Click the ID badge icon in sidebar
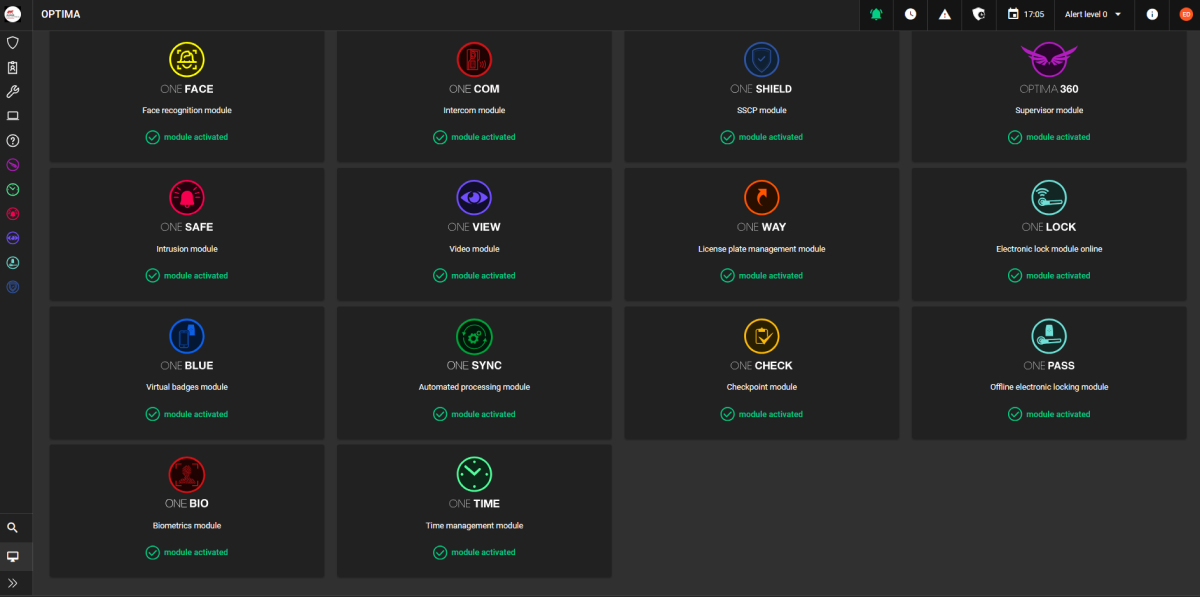1200x597 pixels. (x=13, y=68)
